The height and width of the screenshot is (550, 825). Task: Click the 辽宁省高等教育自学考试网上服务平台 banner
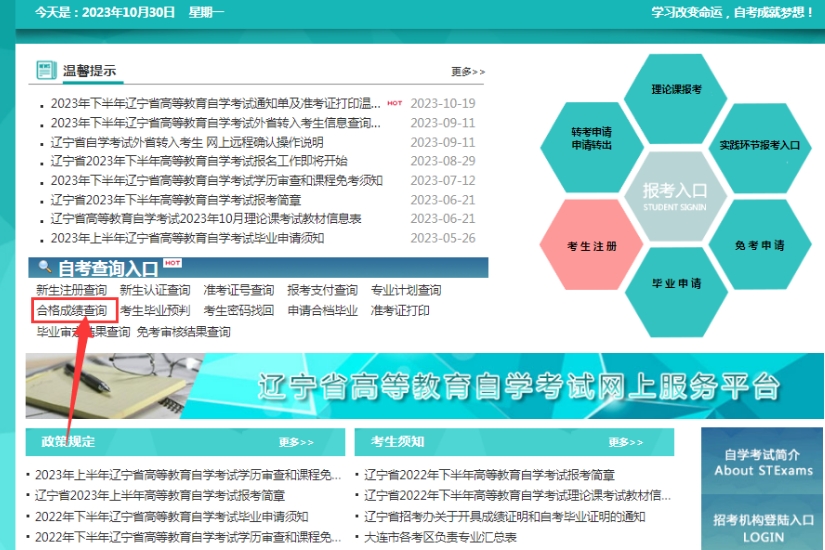click(x=424, y=386)
